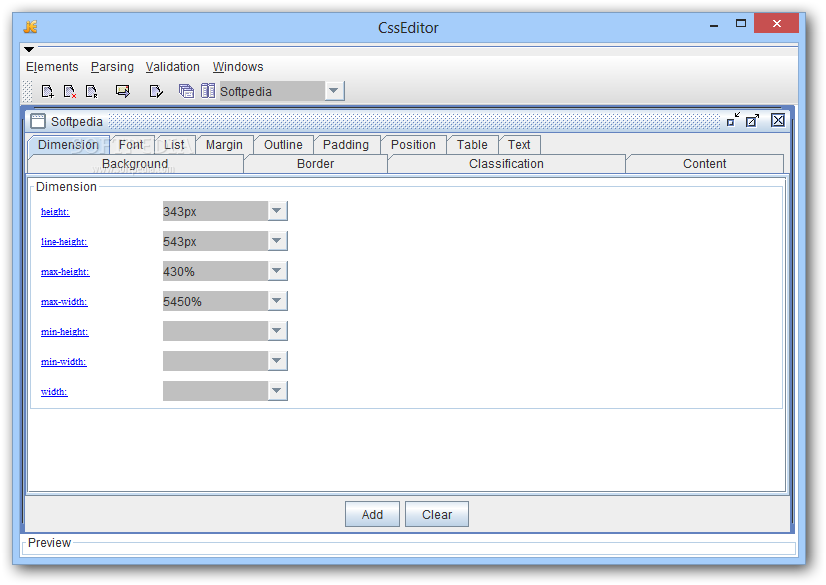
Task: Click the line-height: property link
Action: [x=64, y=242]
